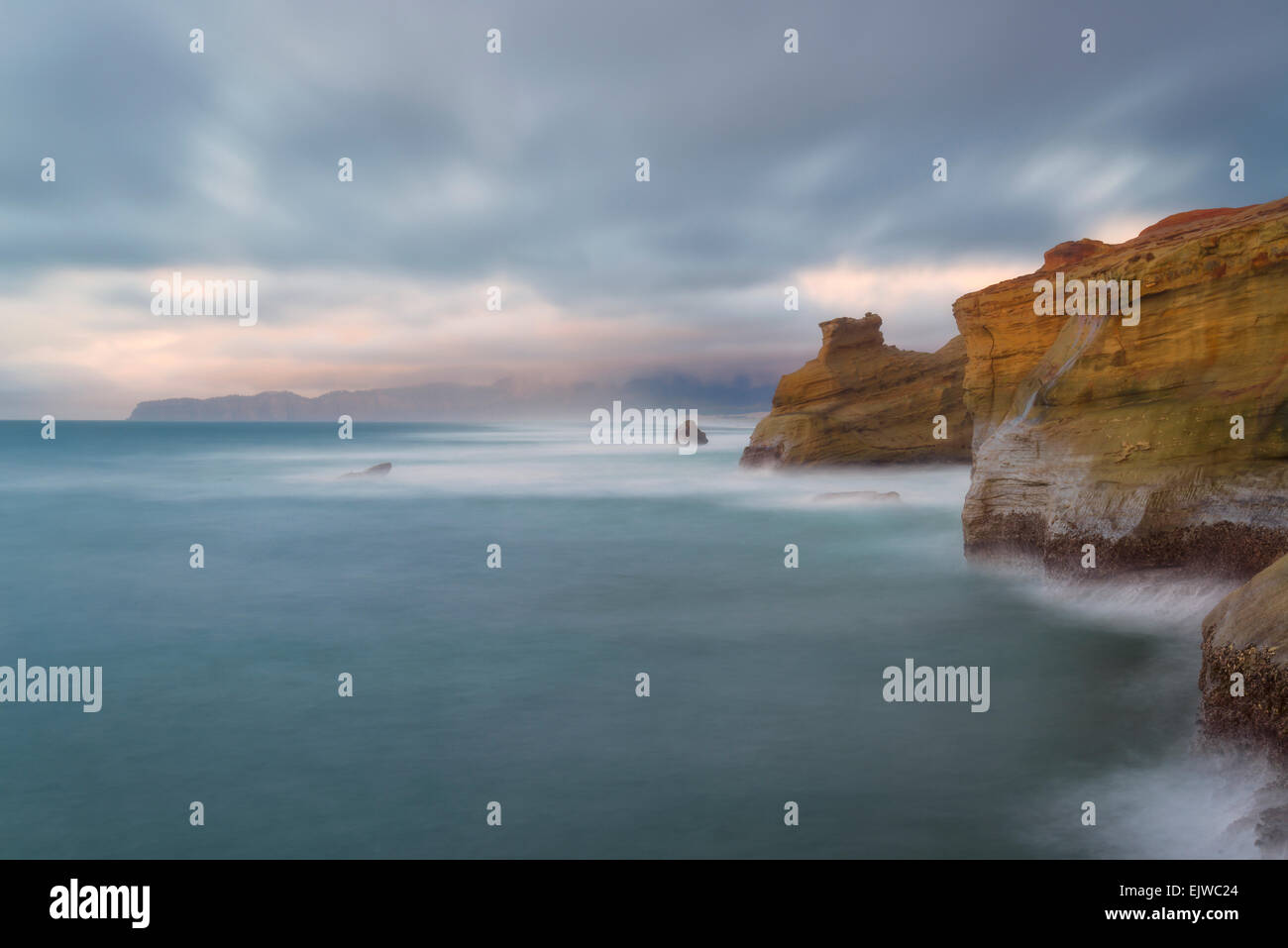Click the alamy watermark near the breaking surf
The image size is (1288, 948).
935,685
